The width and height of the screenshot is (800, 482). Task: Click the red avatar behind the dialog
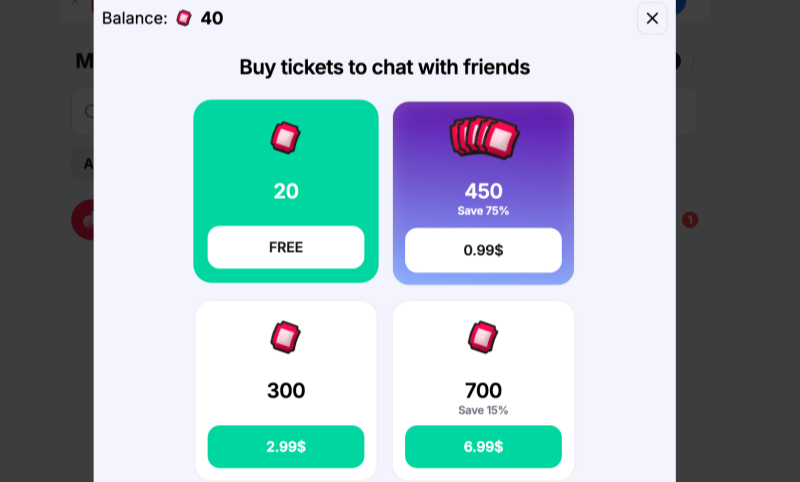[83, 220]
